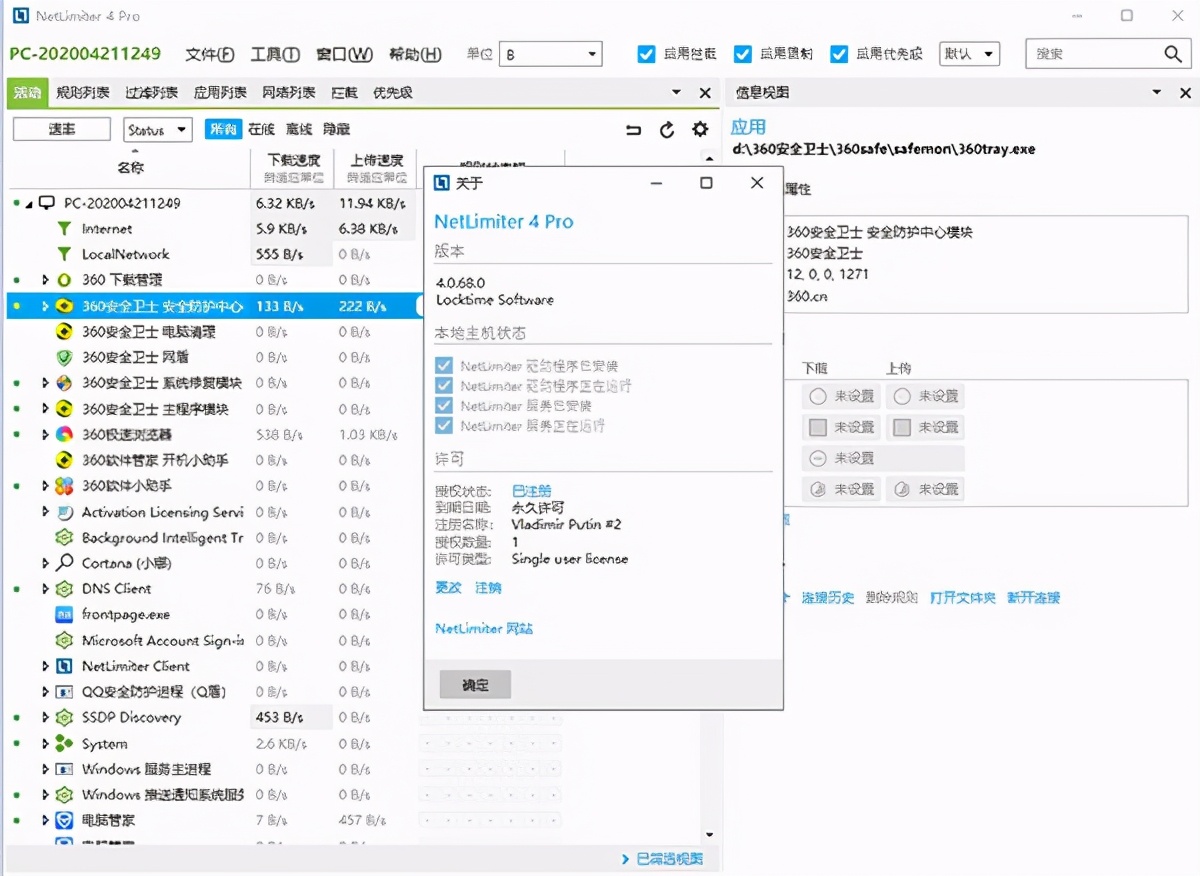Screen dimensions: 1200x876
Task: Expand the NetLimiter Client row
Action: coord(45,666)
